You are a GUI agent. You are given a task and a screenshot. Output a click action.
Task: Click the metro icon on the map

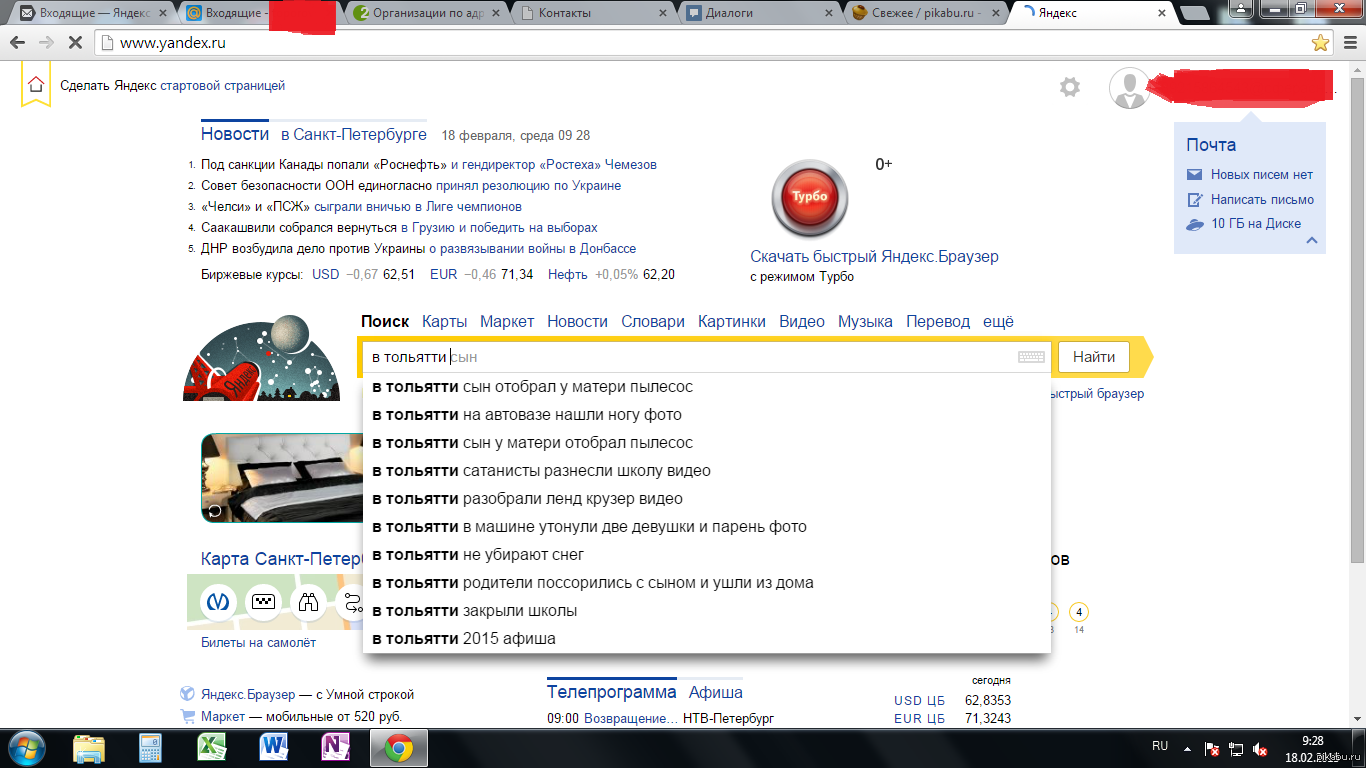click(x=217, y=602)
